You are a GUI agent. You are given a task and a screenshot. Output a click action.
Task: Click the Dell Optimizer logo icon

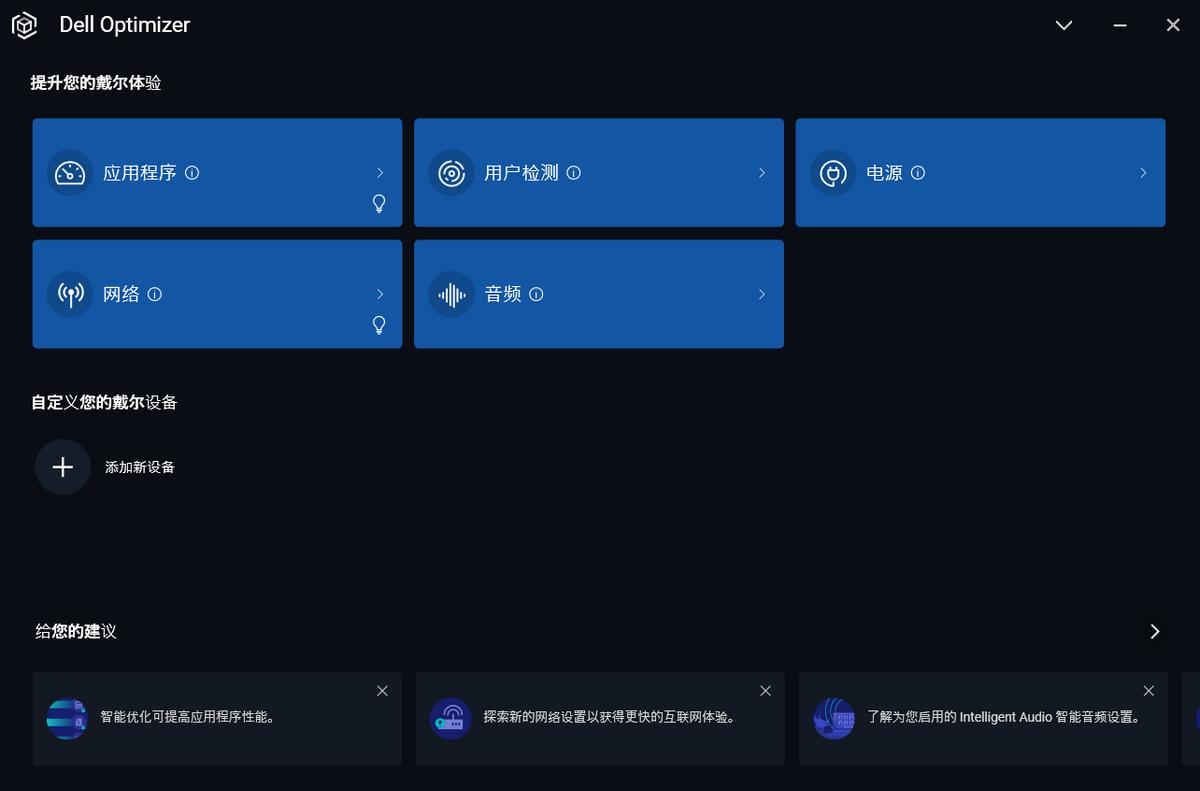point(24,24)
